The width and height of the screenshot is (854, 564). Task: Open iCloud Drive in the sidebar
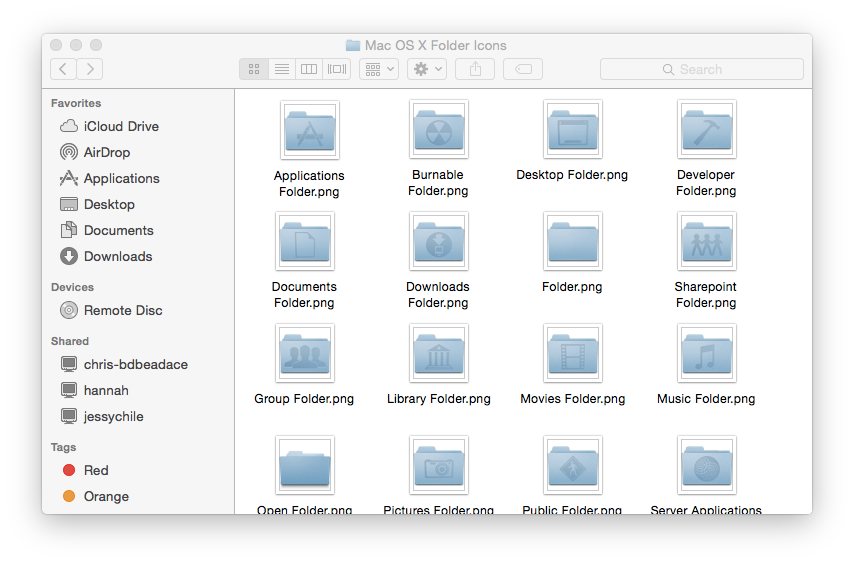point(109,126)
